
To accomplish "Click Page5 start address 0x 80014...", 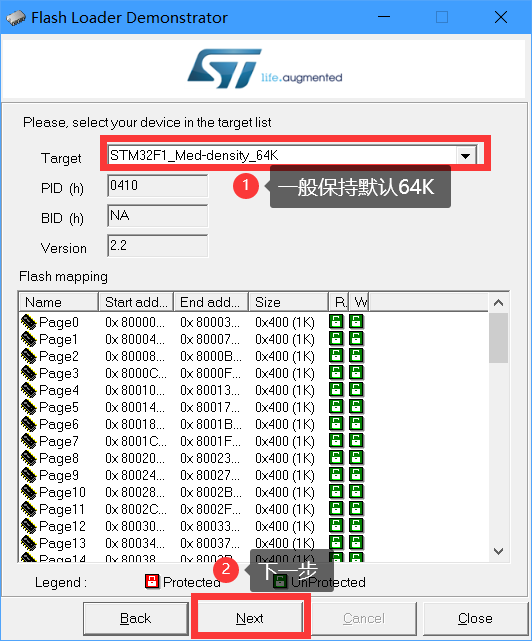I will coord(135,407).
